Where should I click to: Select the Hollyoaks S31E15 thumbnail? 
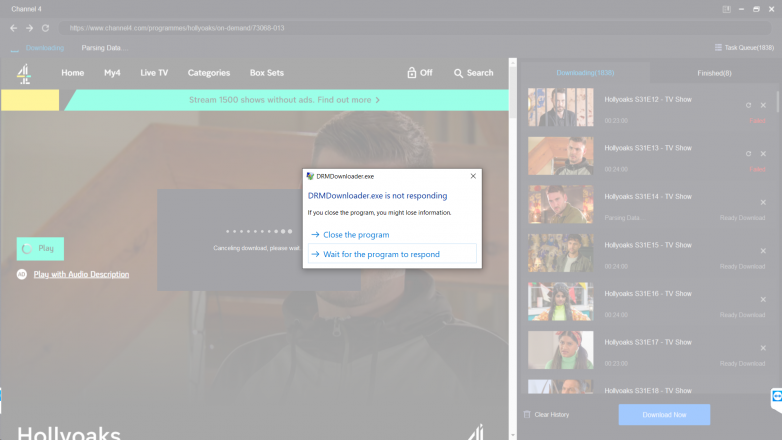561,252
